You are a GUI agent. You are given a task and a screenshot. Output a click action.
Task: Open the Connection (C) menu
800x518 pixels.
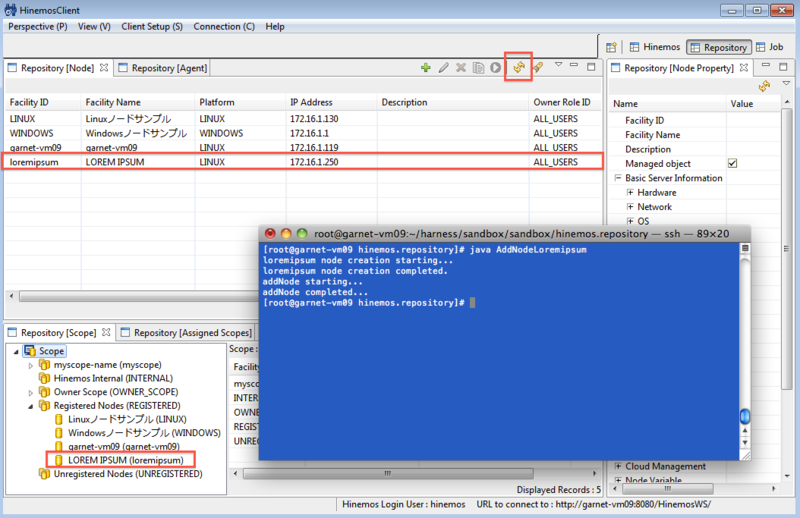point(224,27)
